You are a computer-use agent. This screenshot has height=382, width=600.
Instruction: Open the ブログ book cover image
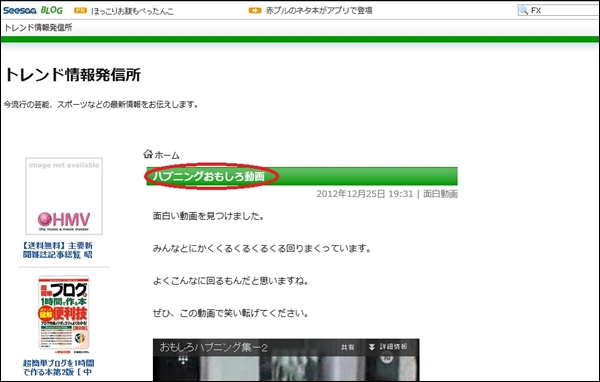[x=64, y=313]
